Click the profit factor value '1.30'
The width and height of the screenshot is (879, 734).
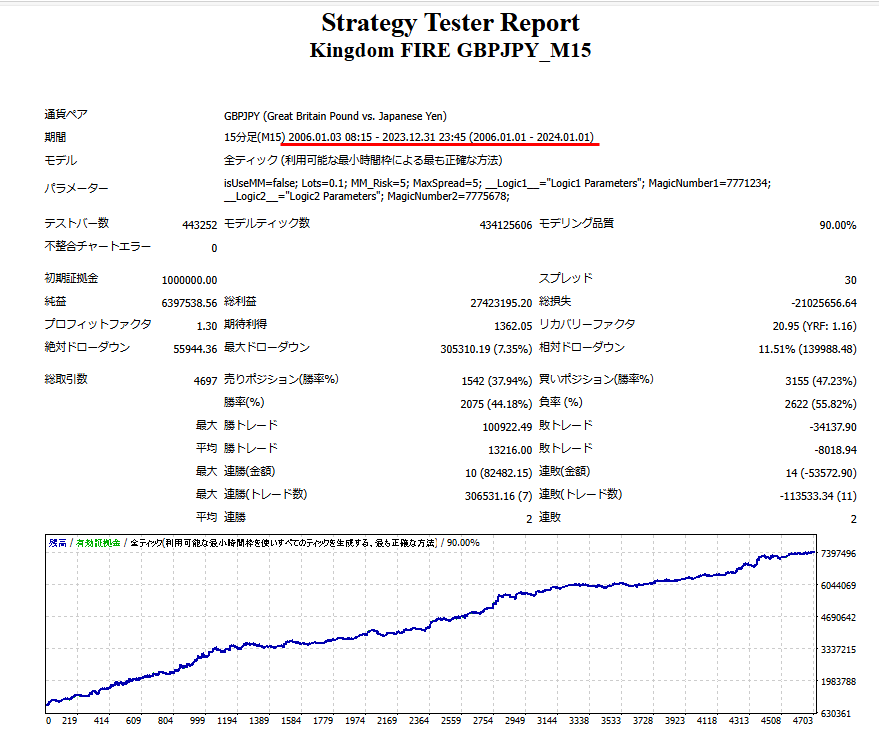[207, 326]
